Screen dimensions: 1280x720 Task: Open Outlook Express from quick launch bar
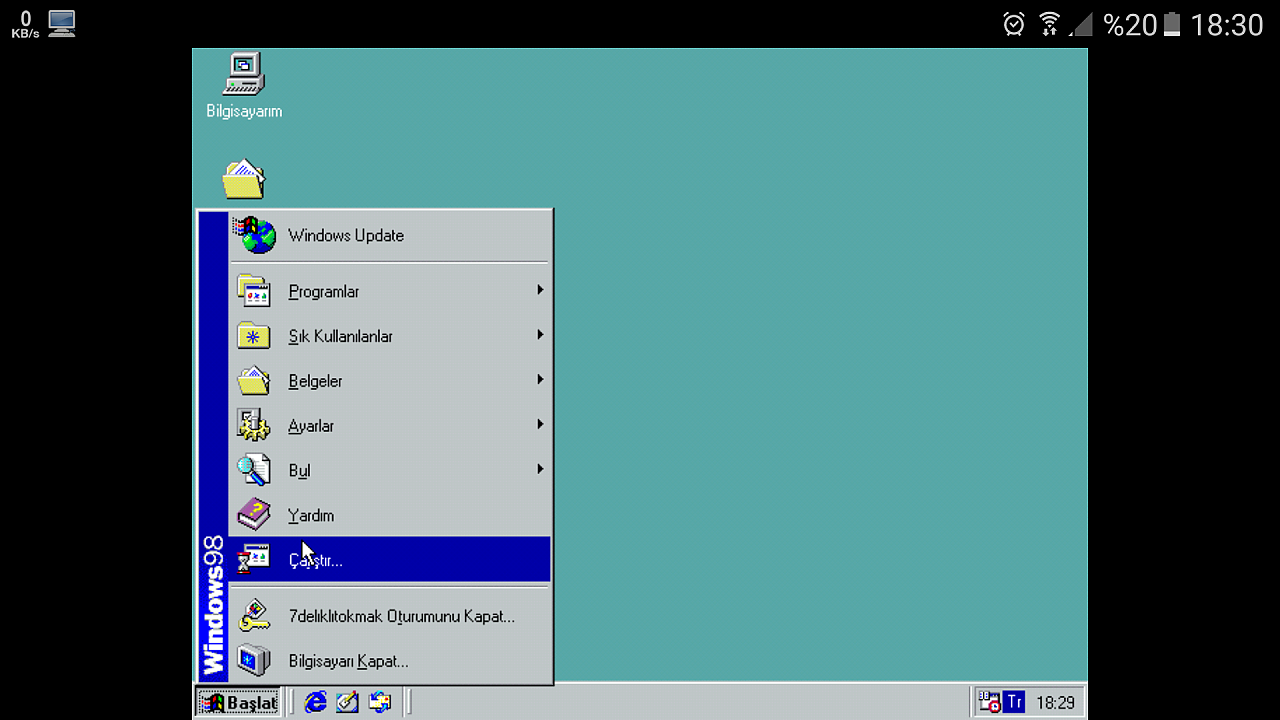[379, 703]
